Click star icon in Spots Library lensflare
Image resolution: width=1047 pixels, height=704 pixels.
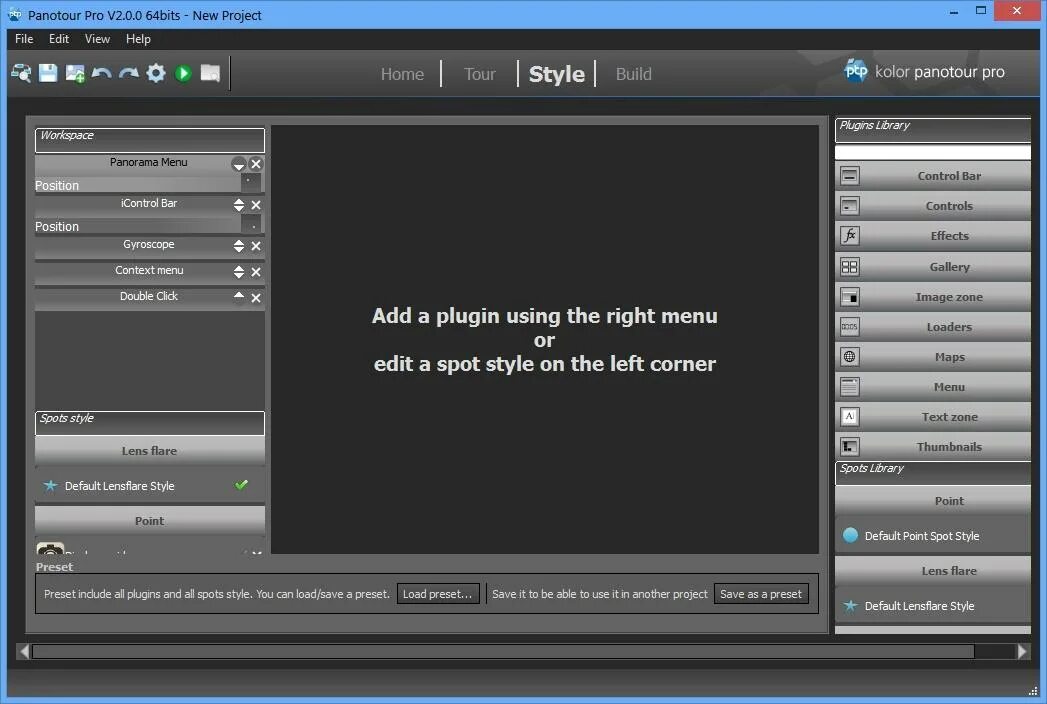pyautogui.click(x=850, y=606)
